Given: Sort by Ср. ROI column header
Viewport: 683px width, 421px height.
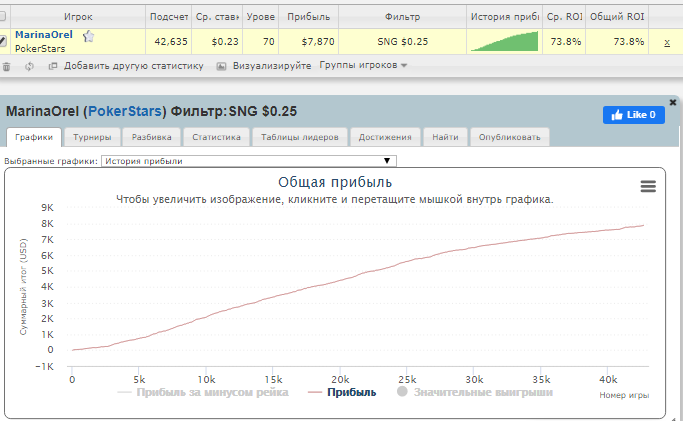Looking at the screenshot, I should pos(564,17).
